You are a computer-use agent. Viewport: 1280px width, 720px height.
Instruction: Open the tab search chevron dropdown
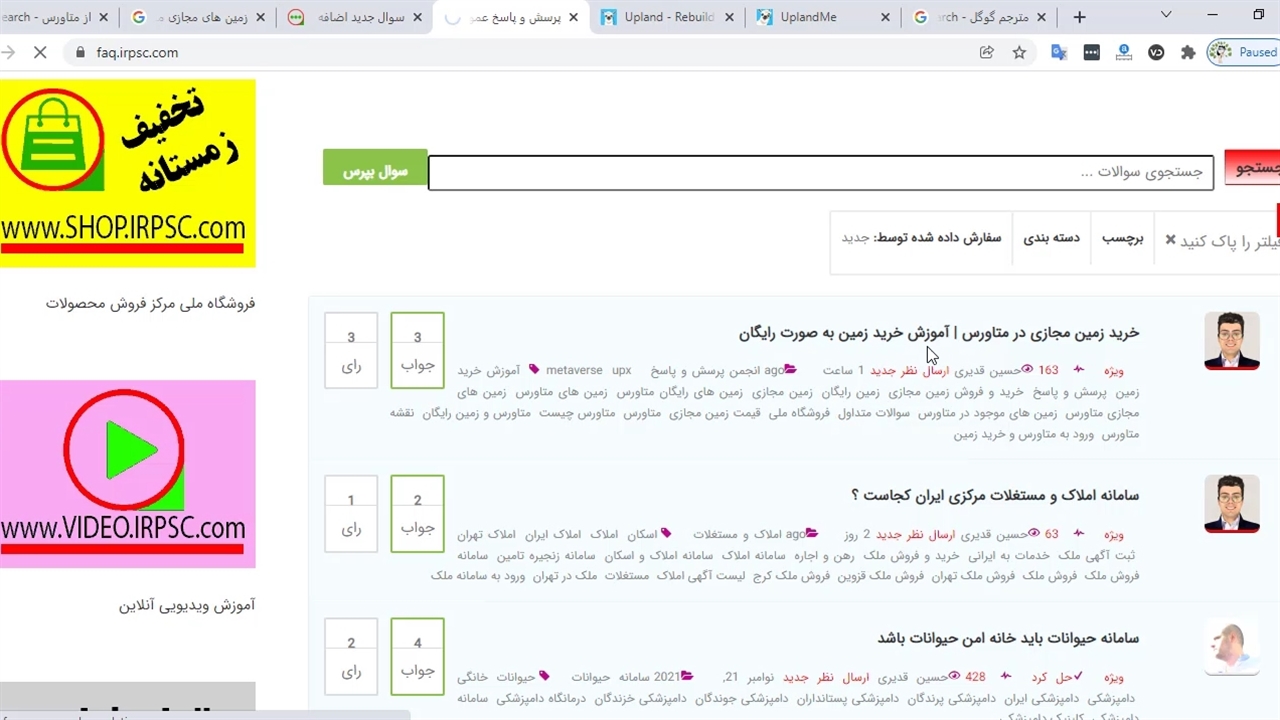(x=1166, y=15)
